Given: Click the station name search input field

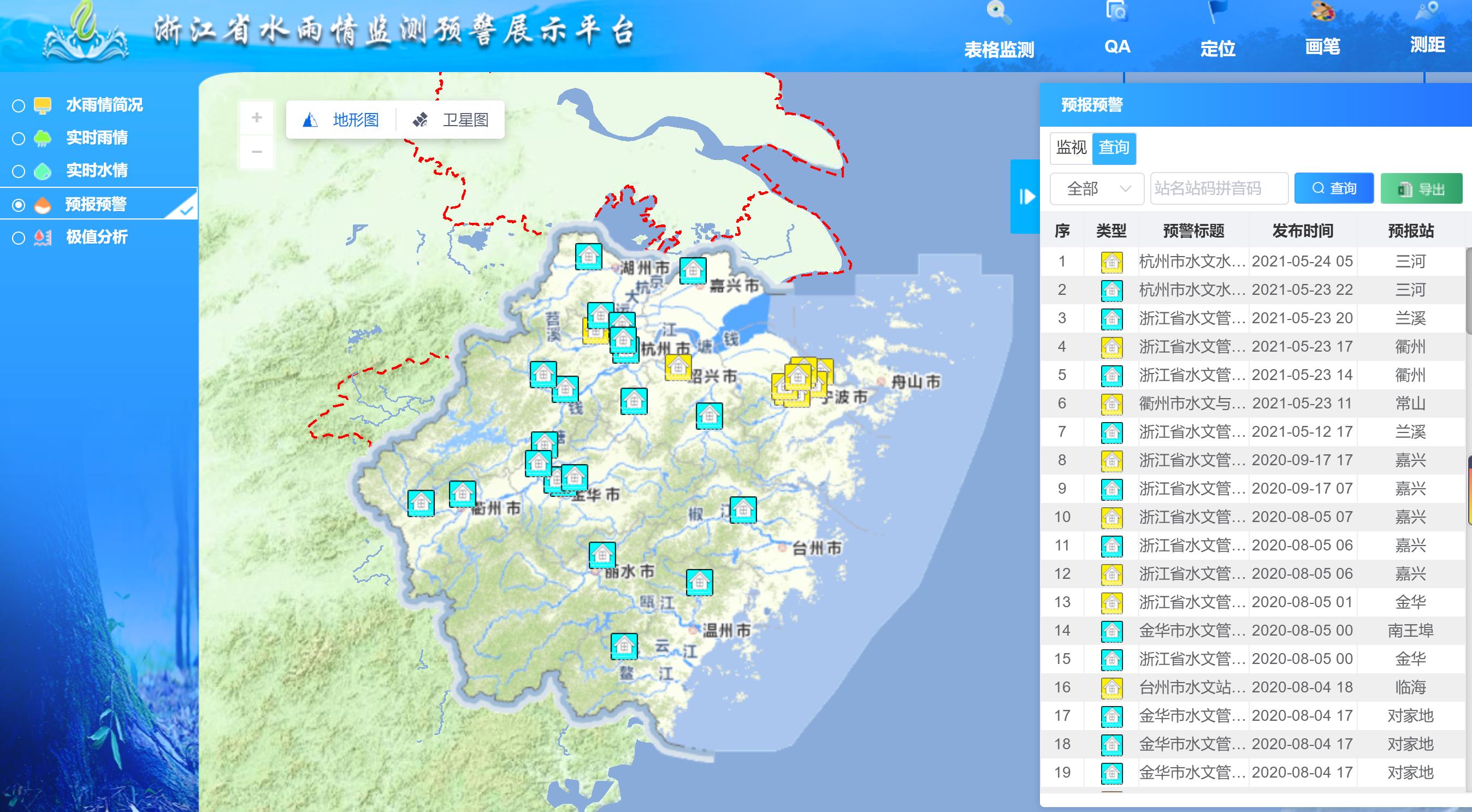Looking at the screenshot, I should click(x=1219, y=188).
